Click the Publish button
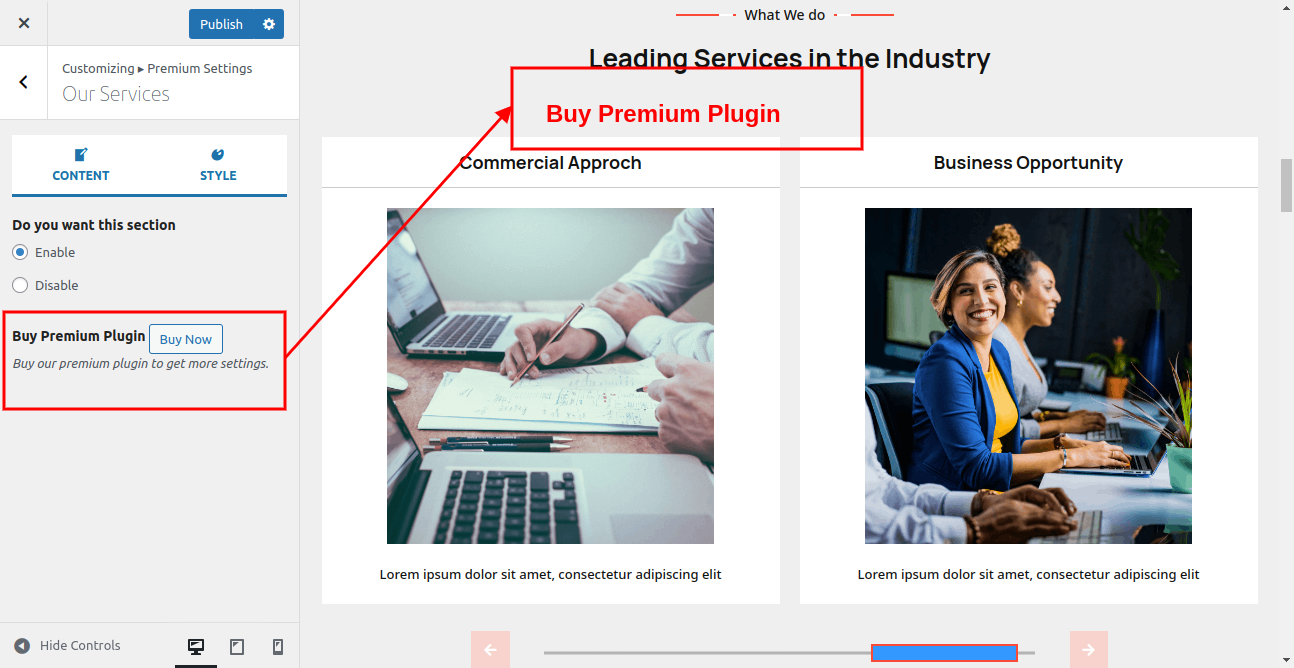Viewport: 1294px width, 668px height. [221, 24]
